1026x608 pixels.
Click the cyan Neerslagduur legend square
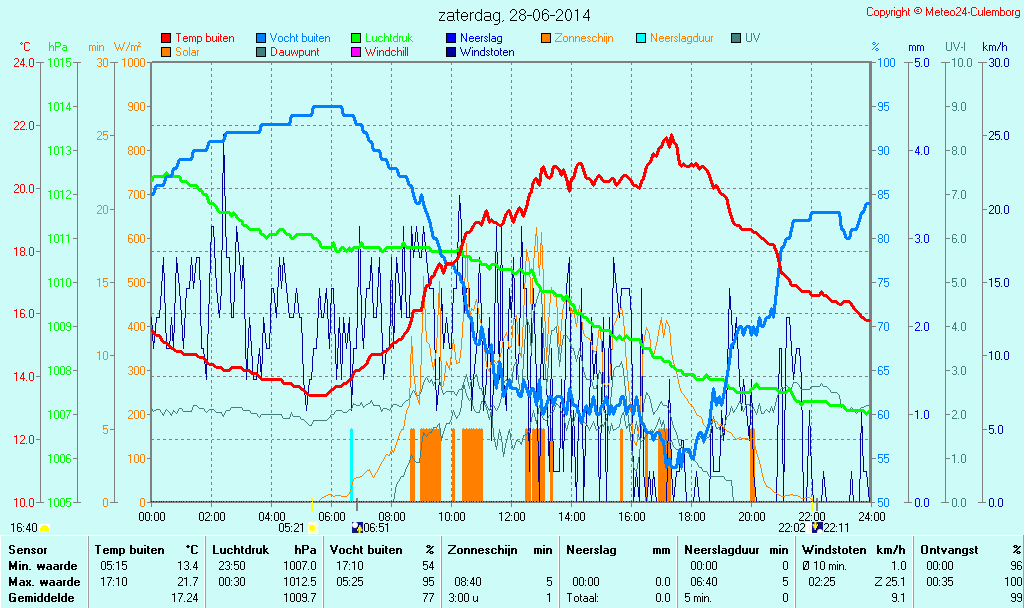pyautogui.click(x=642, y=38)
